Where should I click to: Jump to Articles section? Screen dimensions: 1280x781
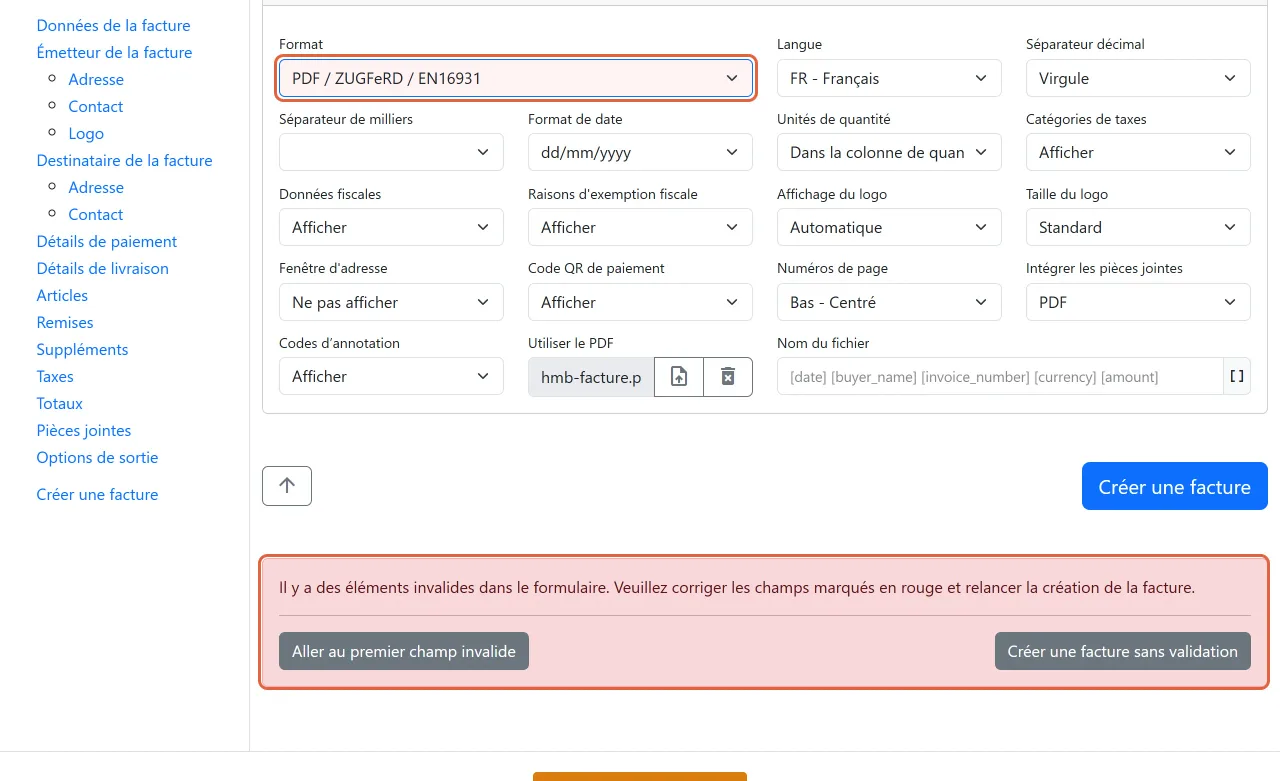(62, 295)
